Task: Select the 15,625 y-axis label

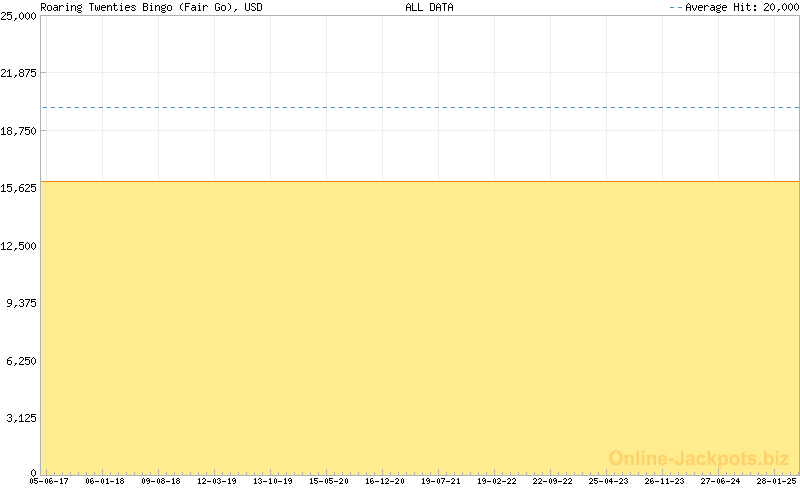Action: point(19,188)
